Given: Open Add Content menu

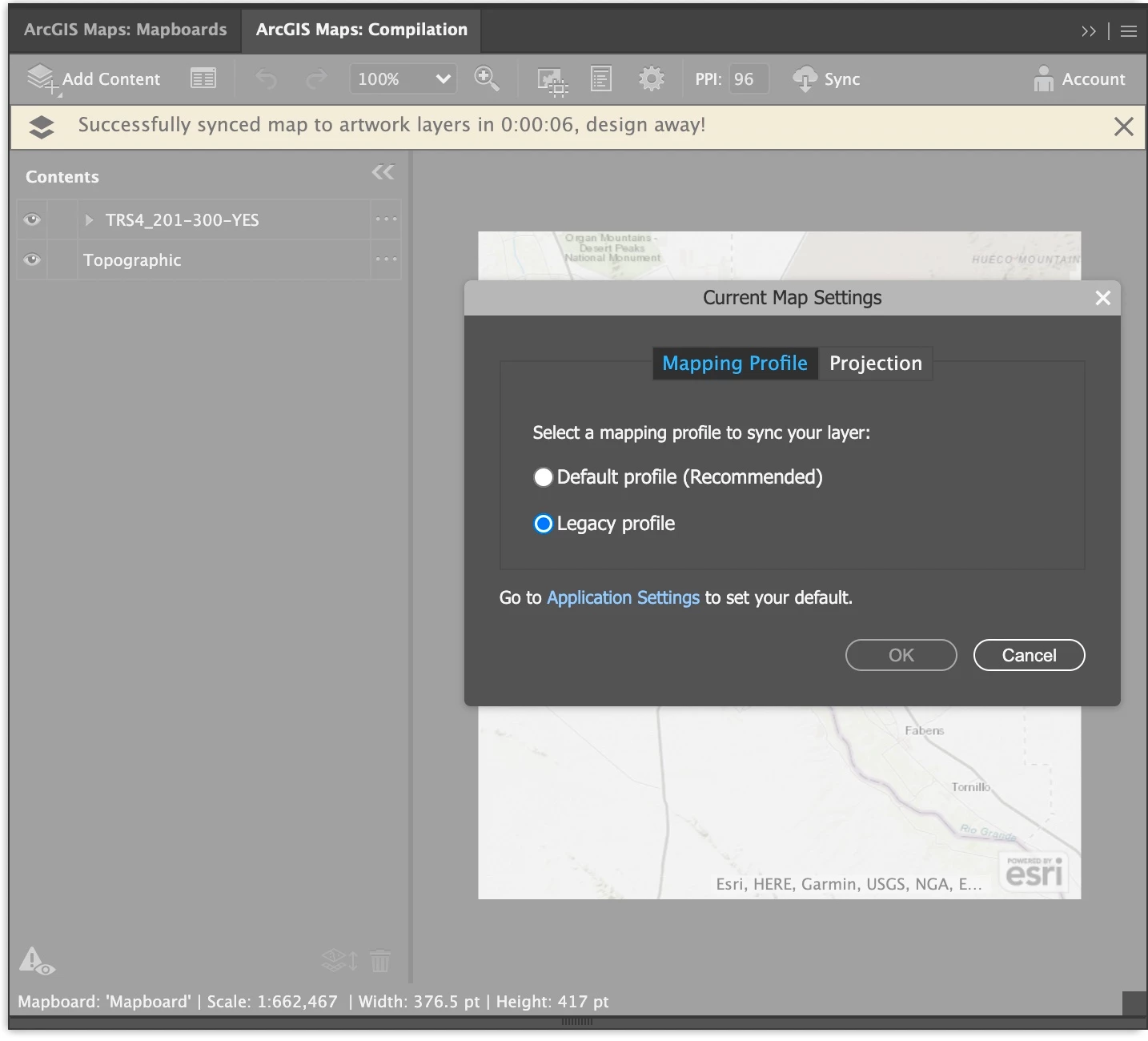Looking at the screenshot, I should point(93,79).
